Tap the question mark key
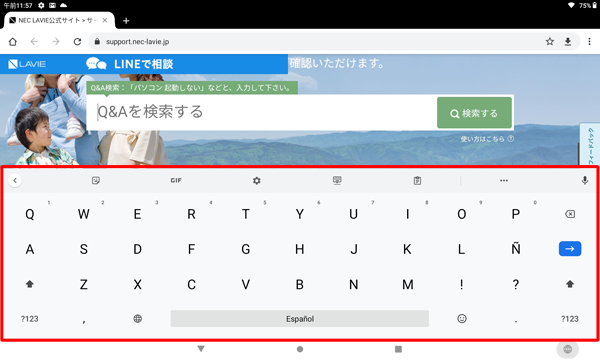This screenshot has height=360, width=600. pos(515,284)
